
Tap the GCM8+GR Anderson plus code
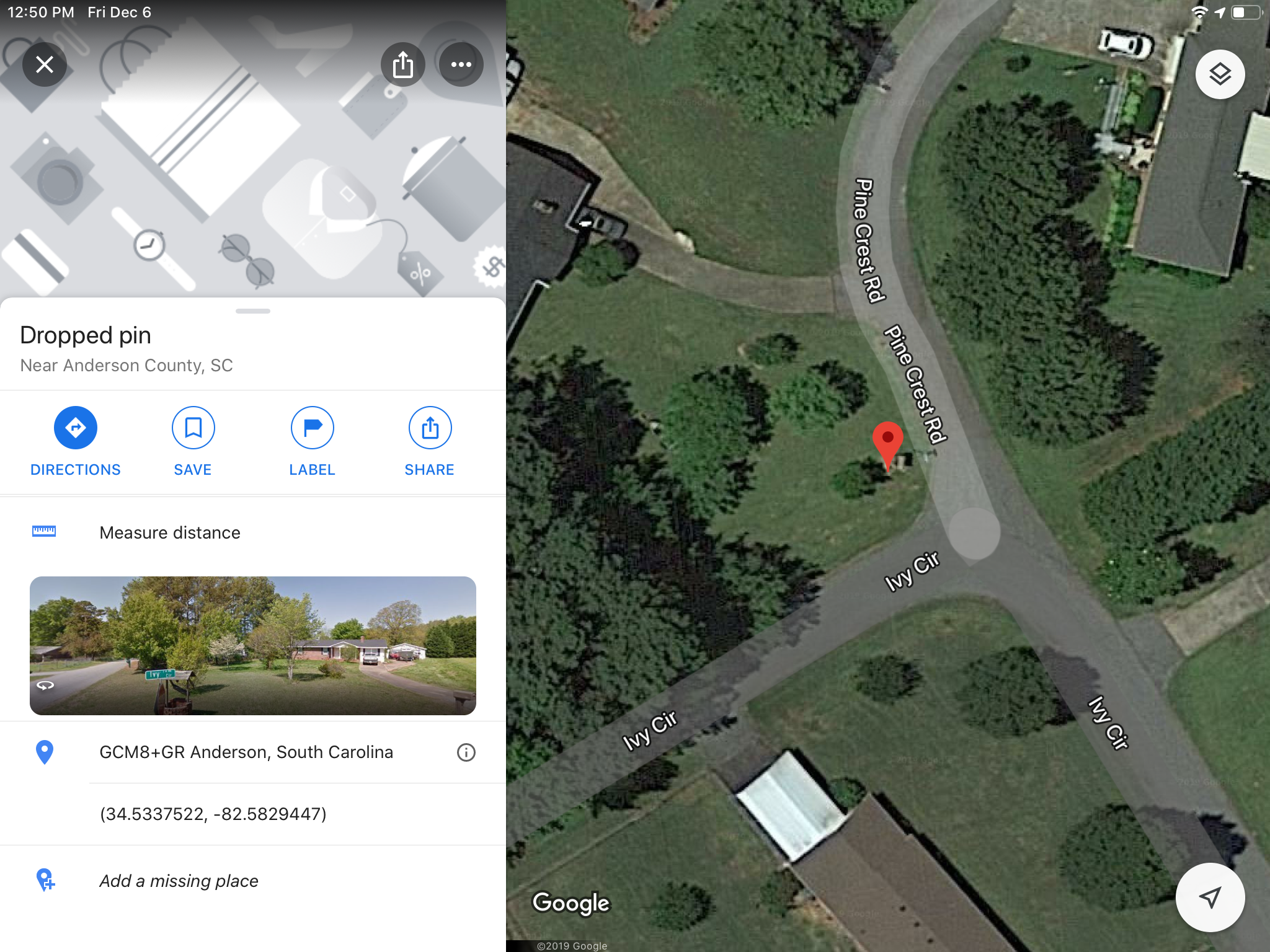point(246,752)
